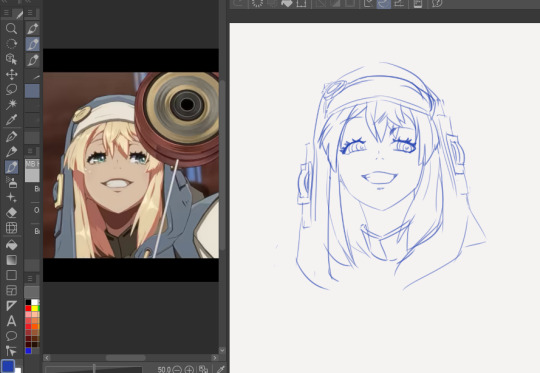Image resolution: width=540 pixels, height=373 pixels.
Task: Select the Blend grid tool
Action: pos(11,228)
